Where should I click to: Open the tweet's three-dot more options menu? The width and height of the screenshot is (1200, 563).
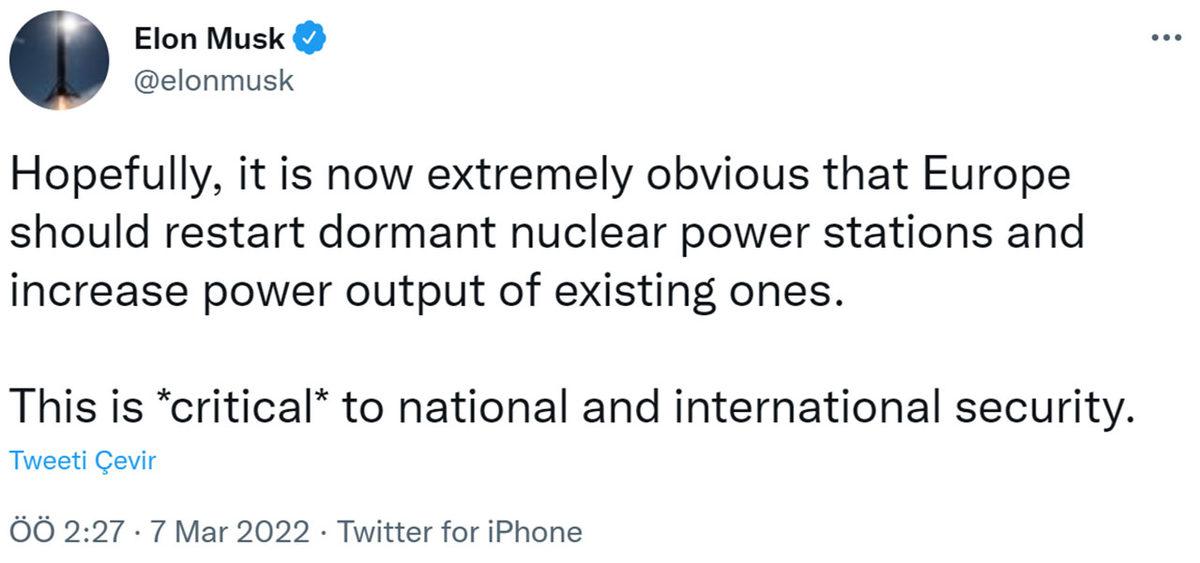coord(1166,38)
